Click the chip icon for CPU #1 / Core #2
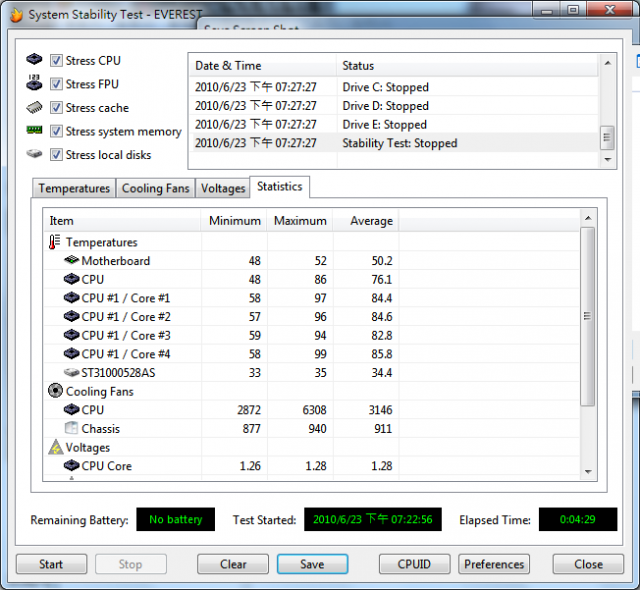The image size is (640, 590). click(71, 316)
